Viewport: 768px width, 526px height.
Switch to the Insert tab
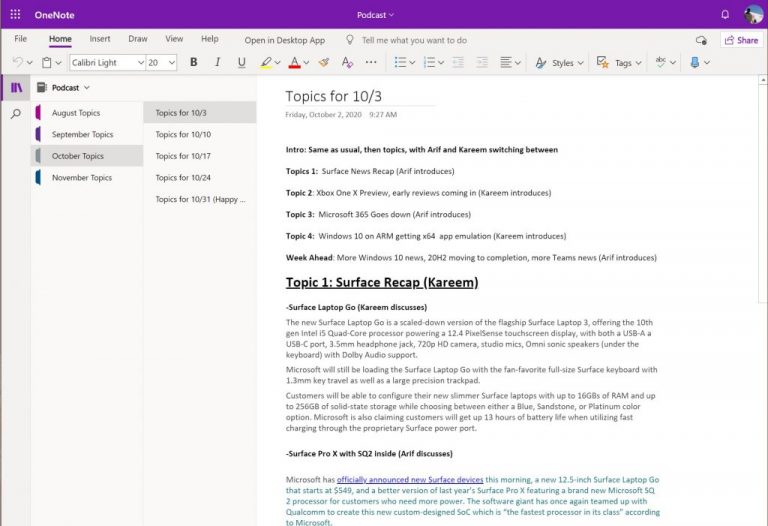(100, 39)
